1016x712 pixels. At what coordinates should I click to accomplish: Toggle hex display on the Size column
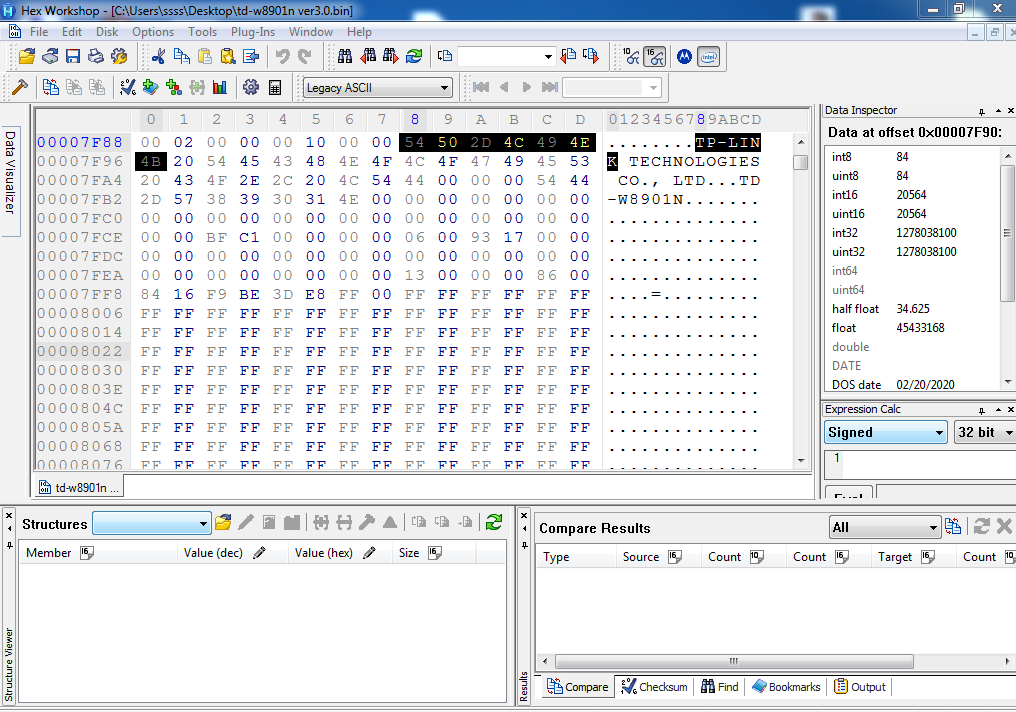click(x=435, y=553)
